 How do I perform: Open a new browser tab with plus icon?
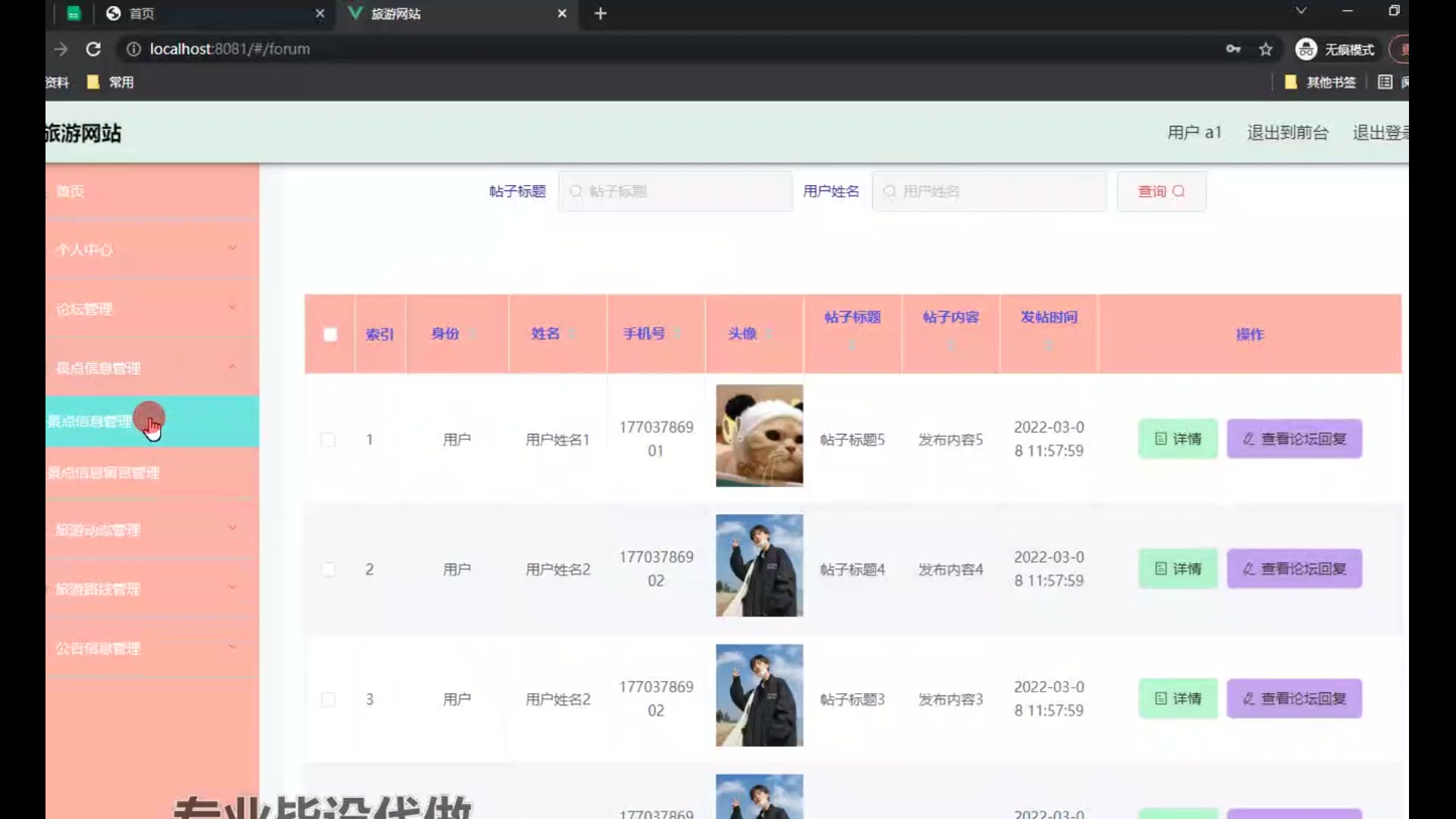600,14
